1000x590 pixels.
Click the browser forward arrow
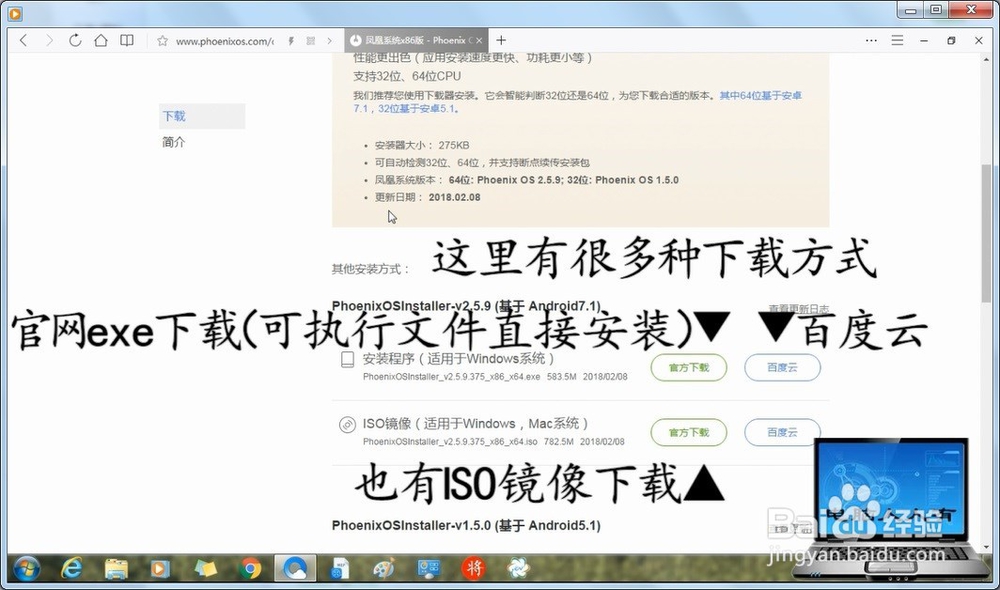click(49, 41)
